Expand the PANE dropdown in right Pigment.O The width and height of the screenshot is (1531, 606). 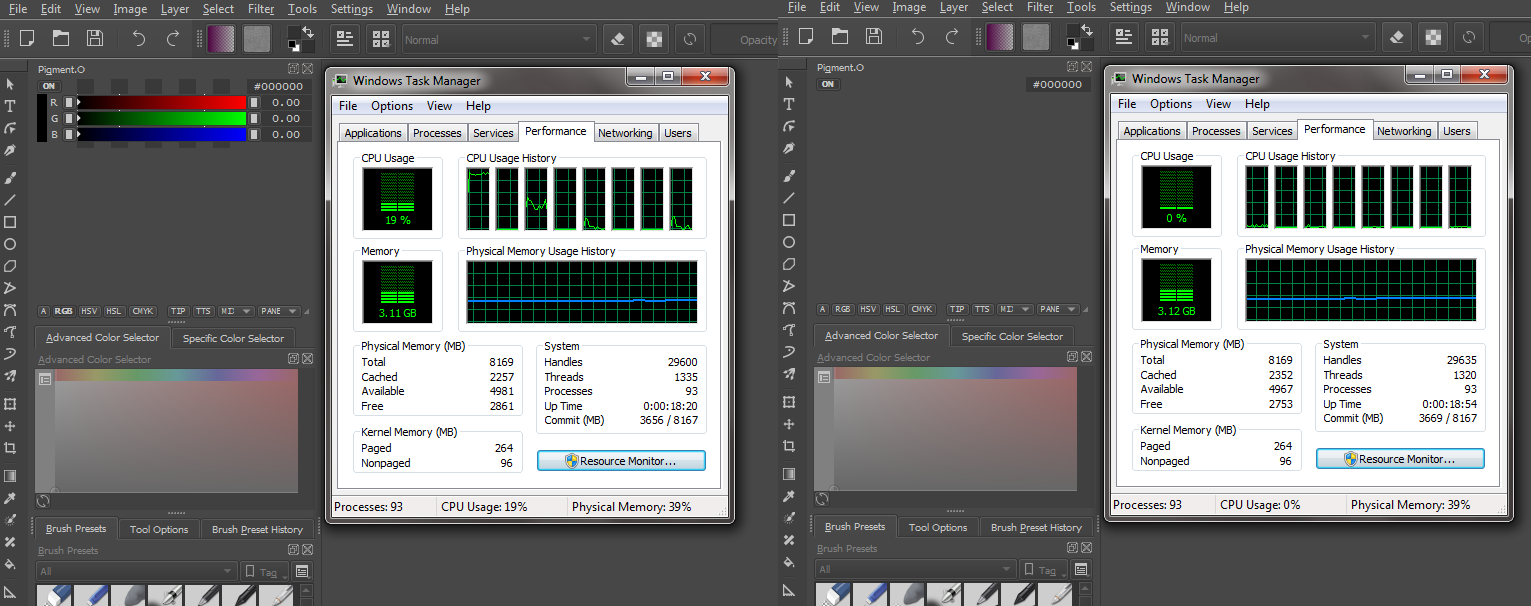(1057, 309)
